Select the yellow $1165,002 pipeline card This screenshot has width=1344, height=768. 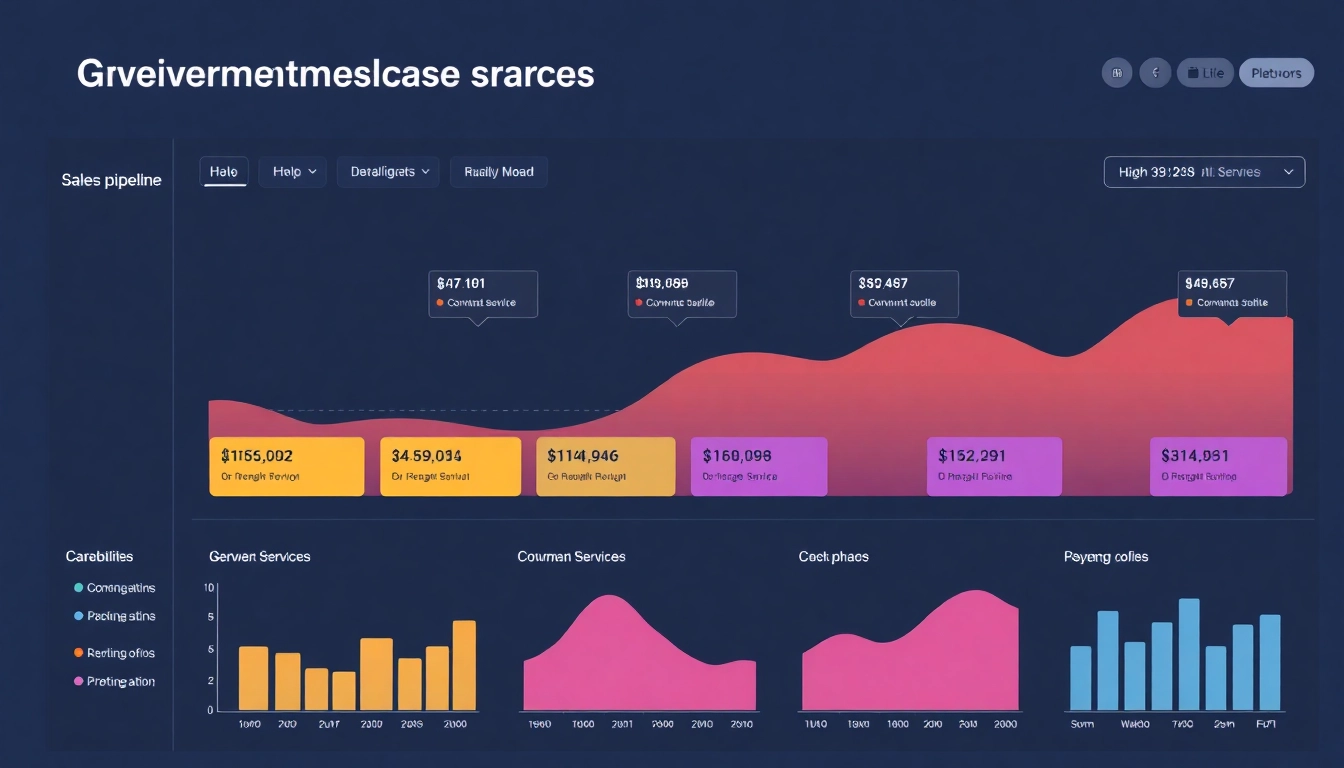286,466
